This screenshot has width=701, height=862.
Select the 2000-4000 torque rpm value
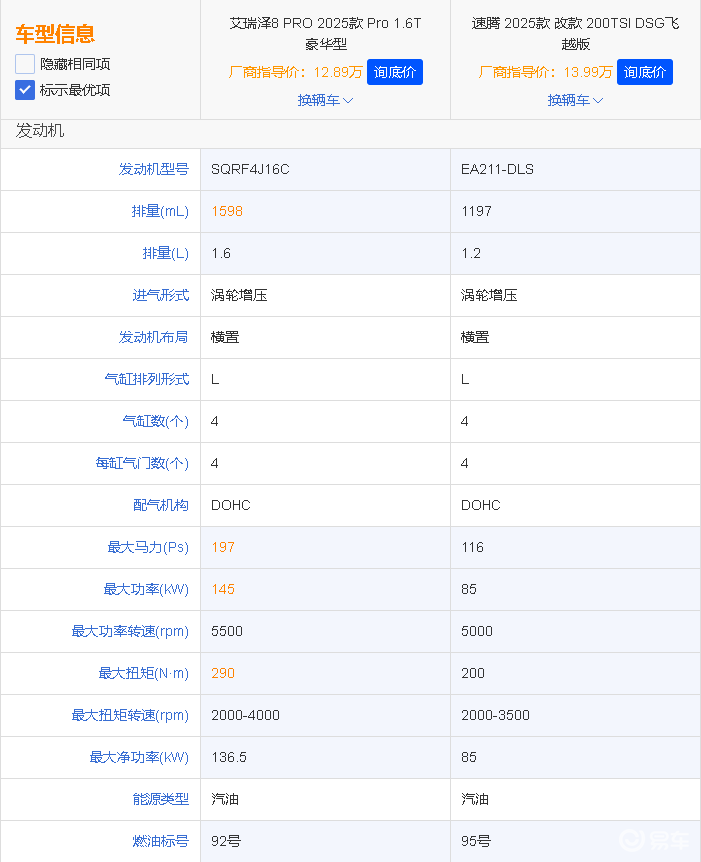[246, 715]
